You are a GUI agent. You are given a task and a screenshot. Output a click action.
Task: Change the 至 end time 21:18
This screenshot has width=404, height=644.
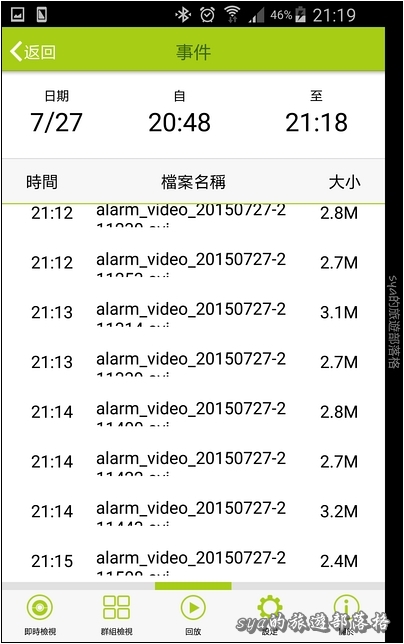tap(316, 113)
